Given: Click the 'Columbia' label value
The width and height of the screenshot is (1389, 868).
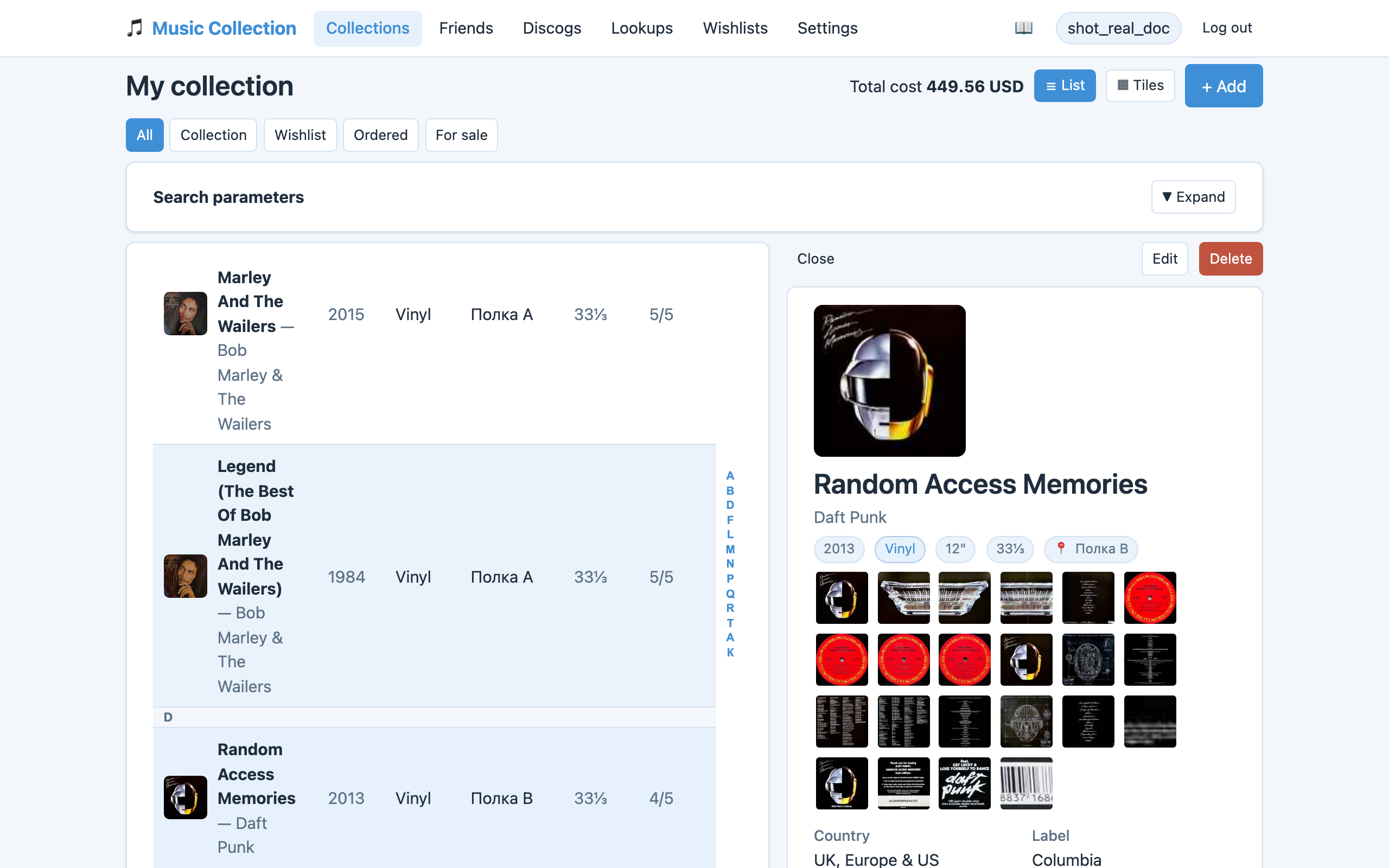Looking at the screenshot, I should pos(1066,859).
